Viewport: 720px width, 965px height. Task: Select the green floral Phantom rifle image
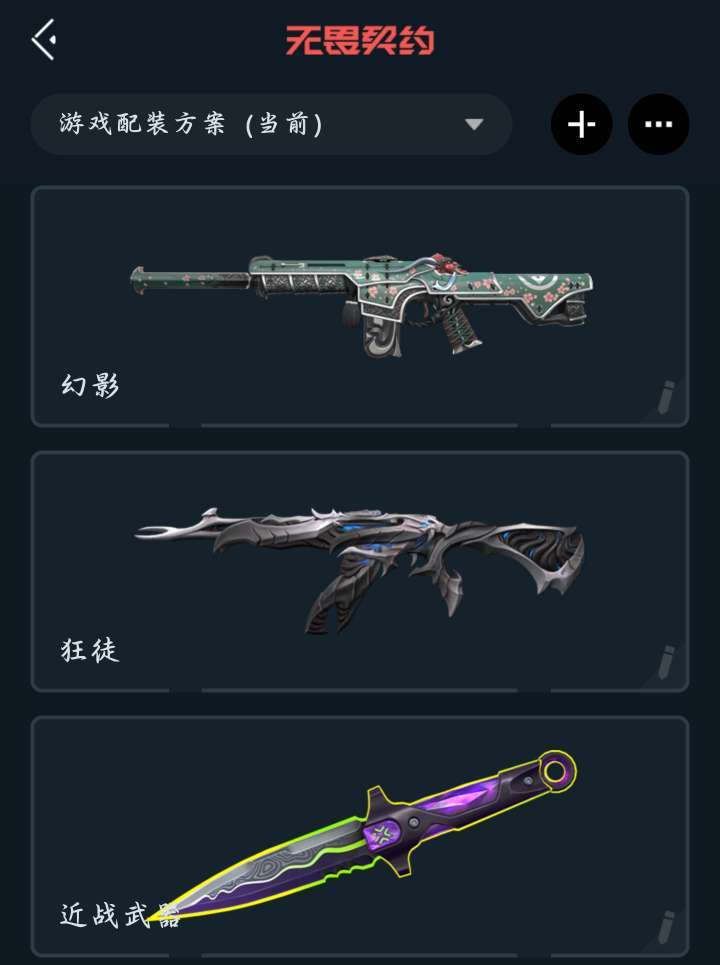coord(362,303)
